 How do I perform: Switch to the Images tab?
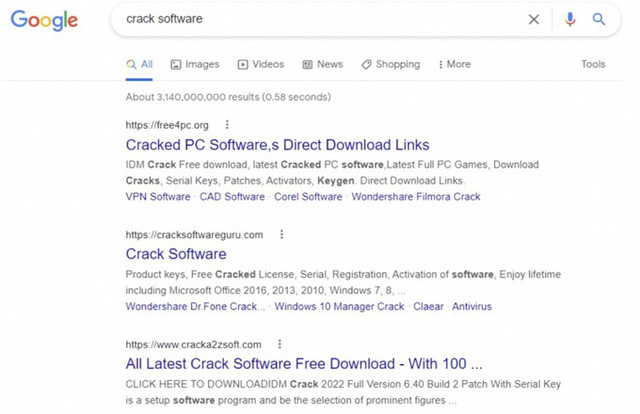(194, 64)
